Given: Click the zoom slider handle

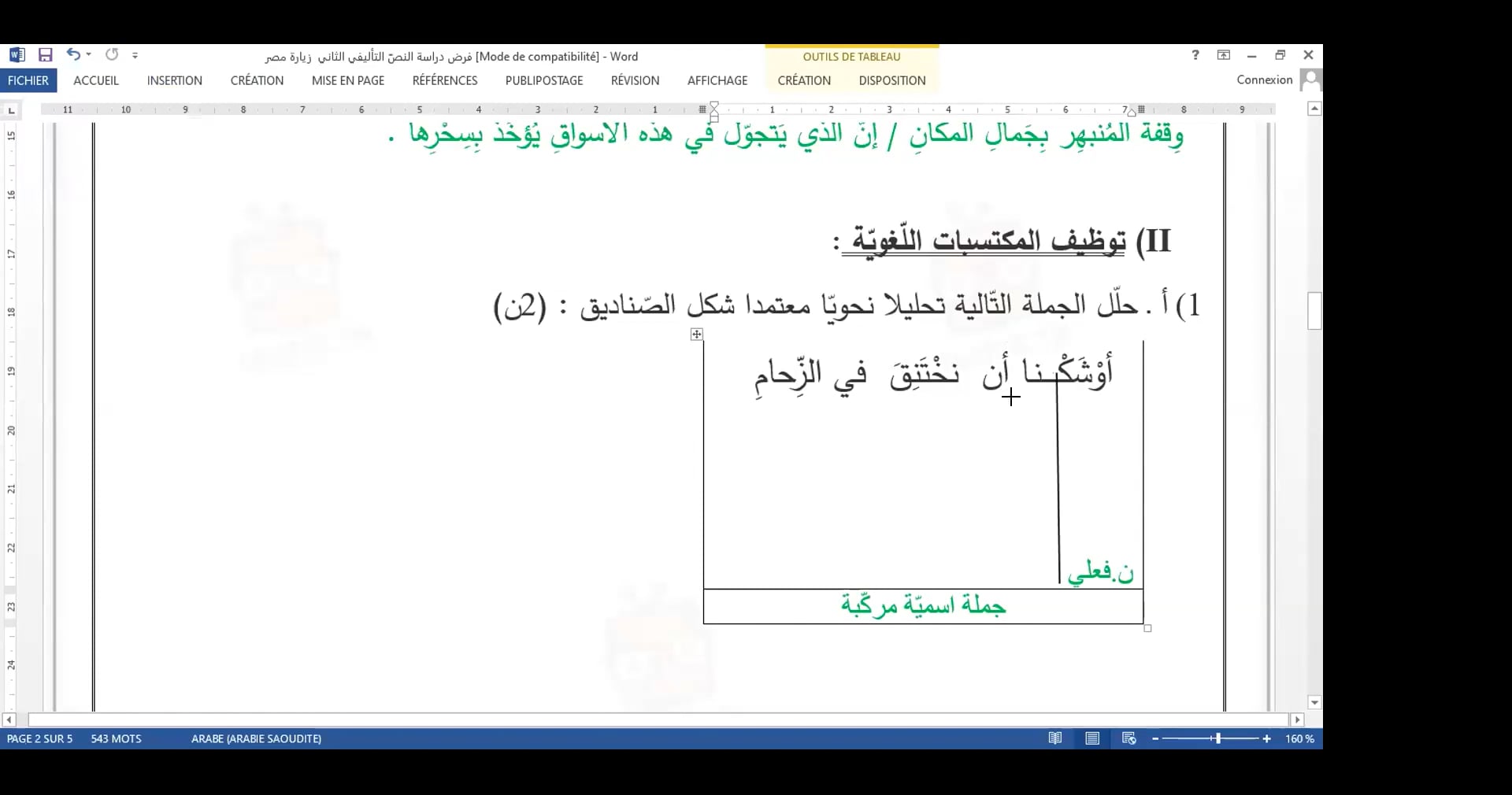Looking at the screenshot, I should (x=1217, y=738).
